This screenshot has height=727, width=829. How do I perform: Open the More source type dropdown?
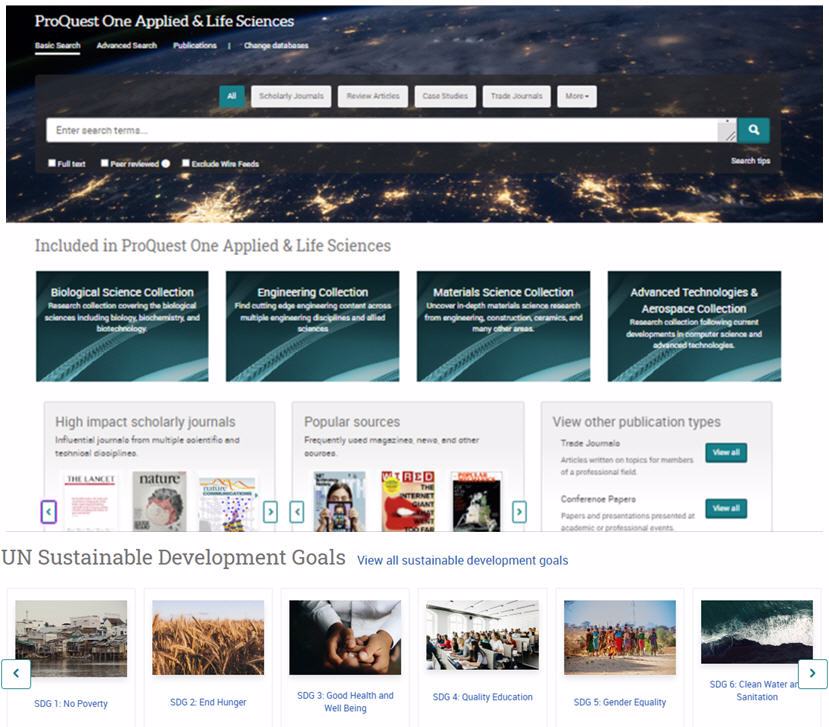[x=577, y=96]
